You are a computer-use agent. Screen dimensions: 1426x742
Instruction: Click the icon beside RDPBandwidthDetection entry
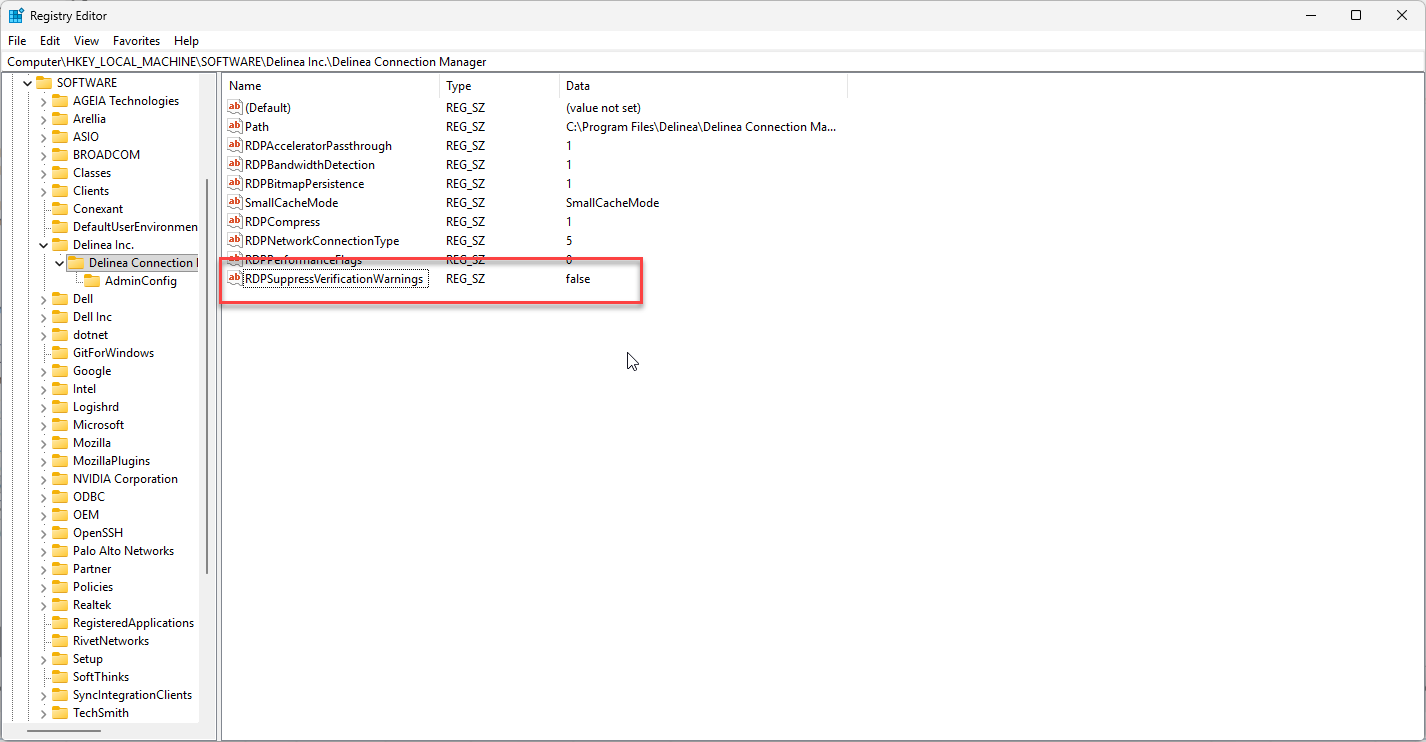[235, 165]
